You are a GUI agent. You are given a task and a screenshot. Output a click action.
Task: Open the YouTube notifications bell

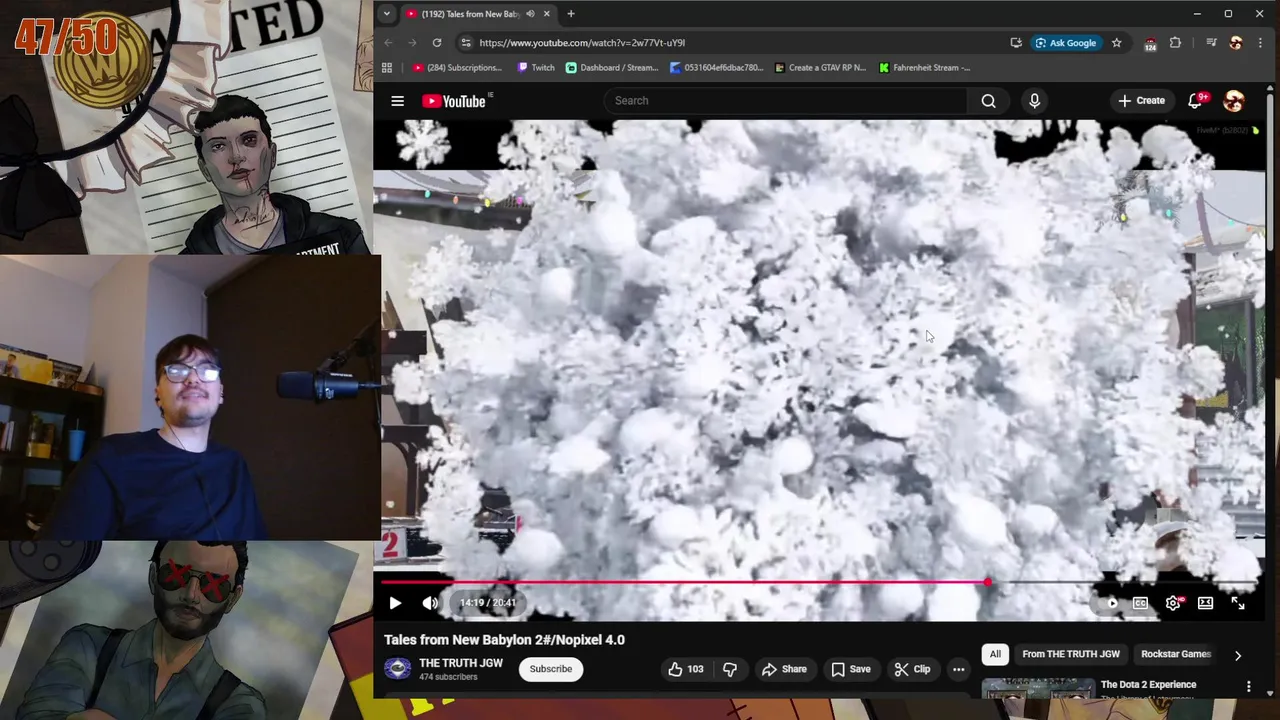pos(1195,100)
